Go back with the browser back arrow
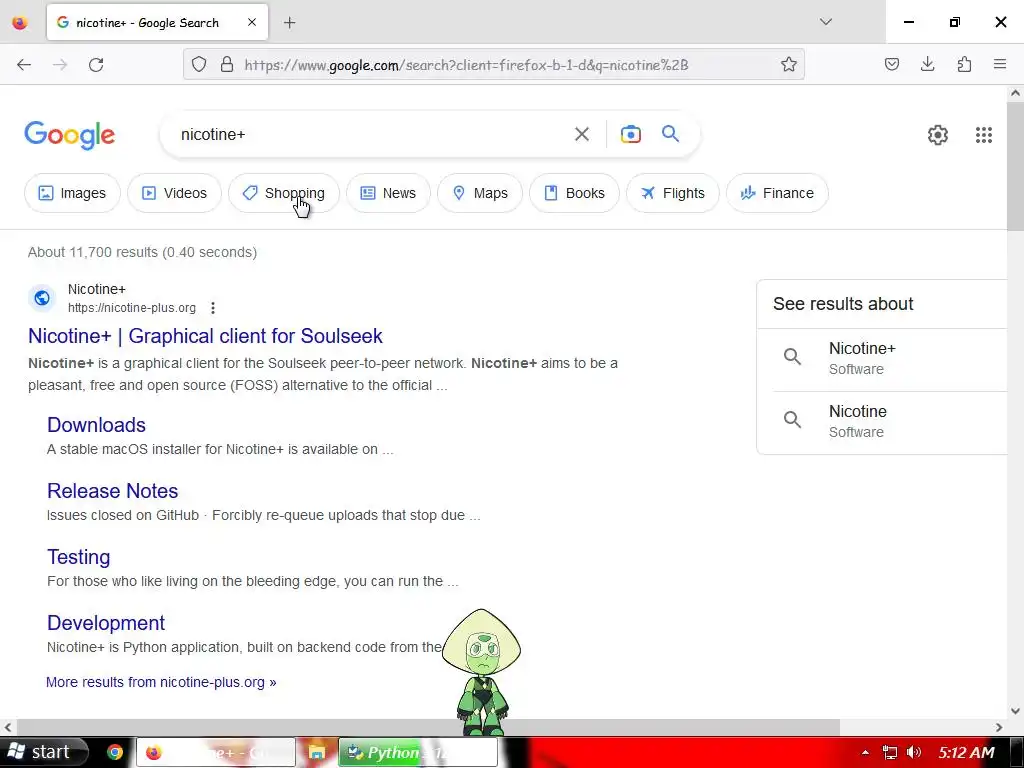 [x=24, y=65]
